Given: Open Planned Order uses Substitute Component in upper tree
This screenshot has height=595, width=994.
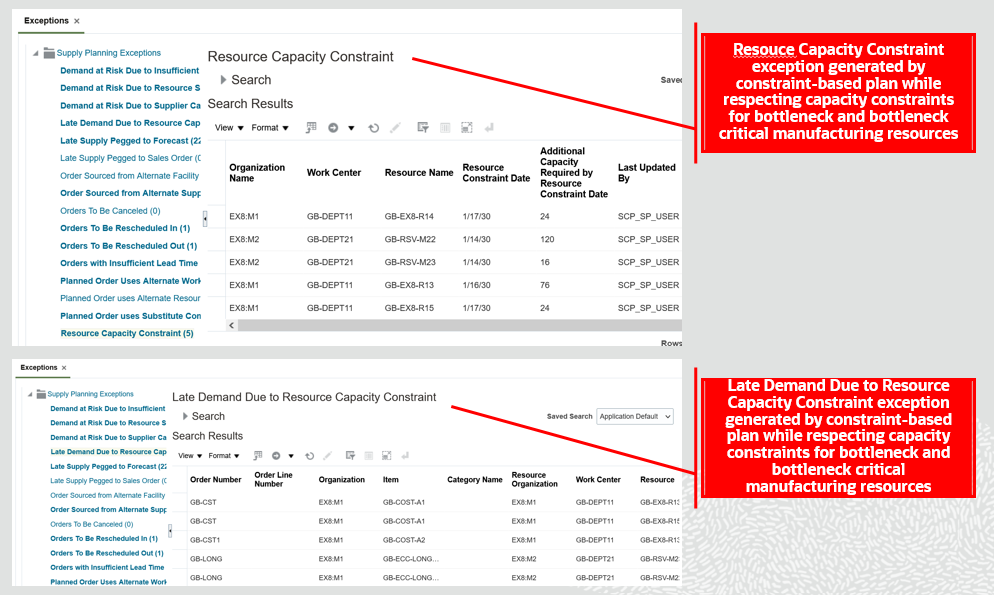Looking at the screenshot, I should 131,316.
